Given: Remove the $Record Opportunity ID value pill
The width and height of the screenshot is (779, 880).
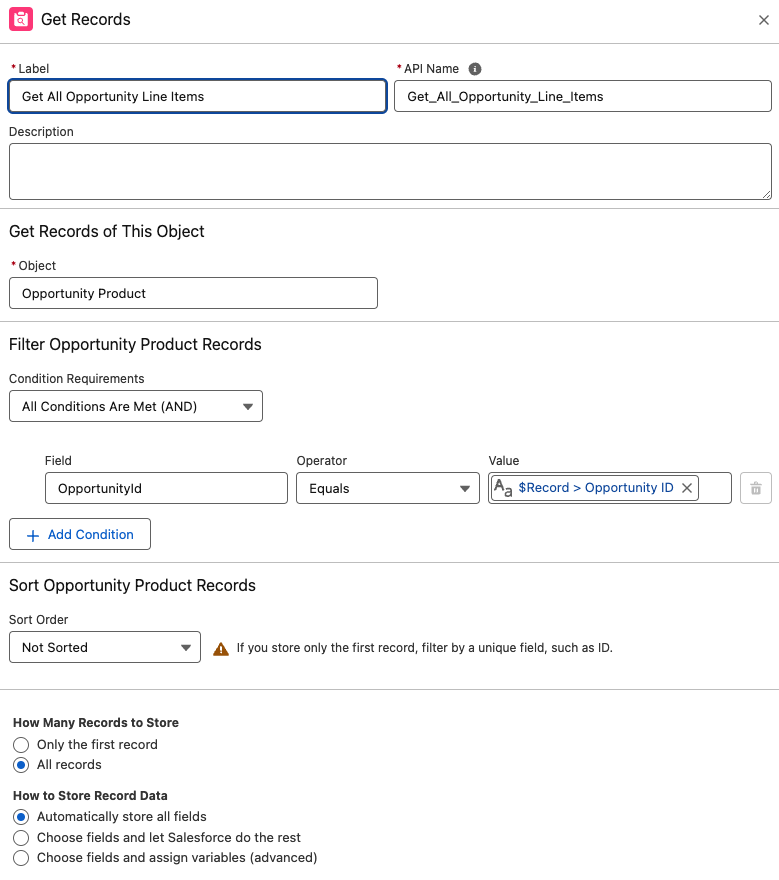Looking at the screenshot, I should pos(687,488).
